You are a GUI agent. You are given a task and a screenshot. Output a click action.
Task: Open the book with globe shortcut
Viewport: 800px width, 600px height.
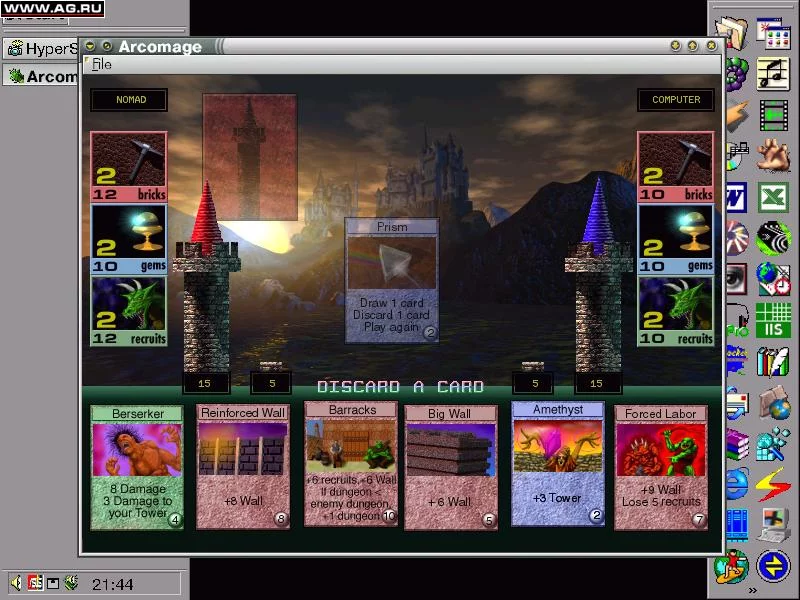pyautogui.click(x=773, y=403)
